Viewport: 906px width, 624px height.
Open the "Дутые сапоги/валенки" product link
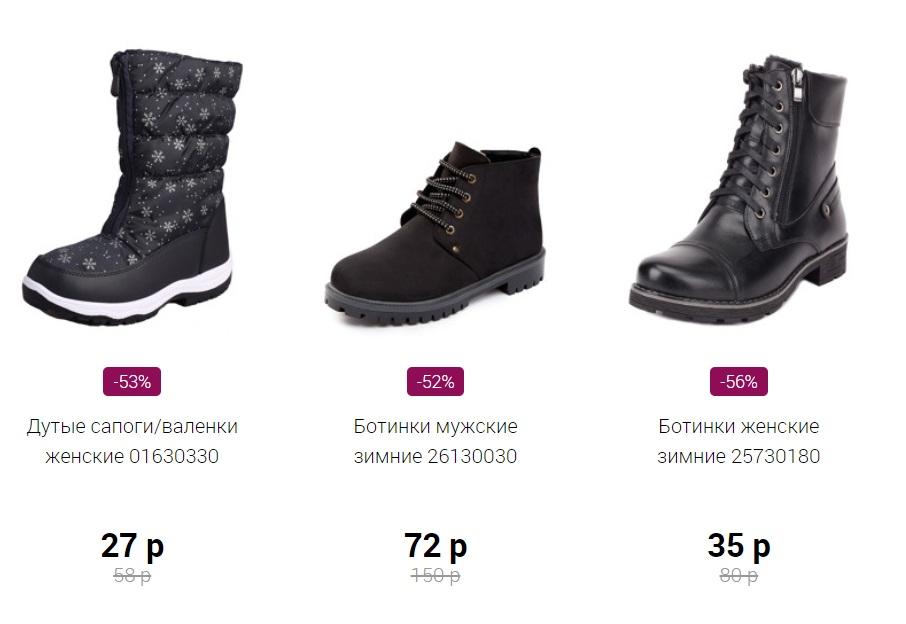tap(132, 426)
